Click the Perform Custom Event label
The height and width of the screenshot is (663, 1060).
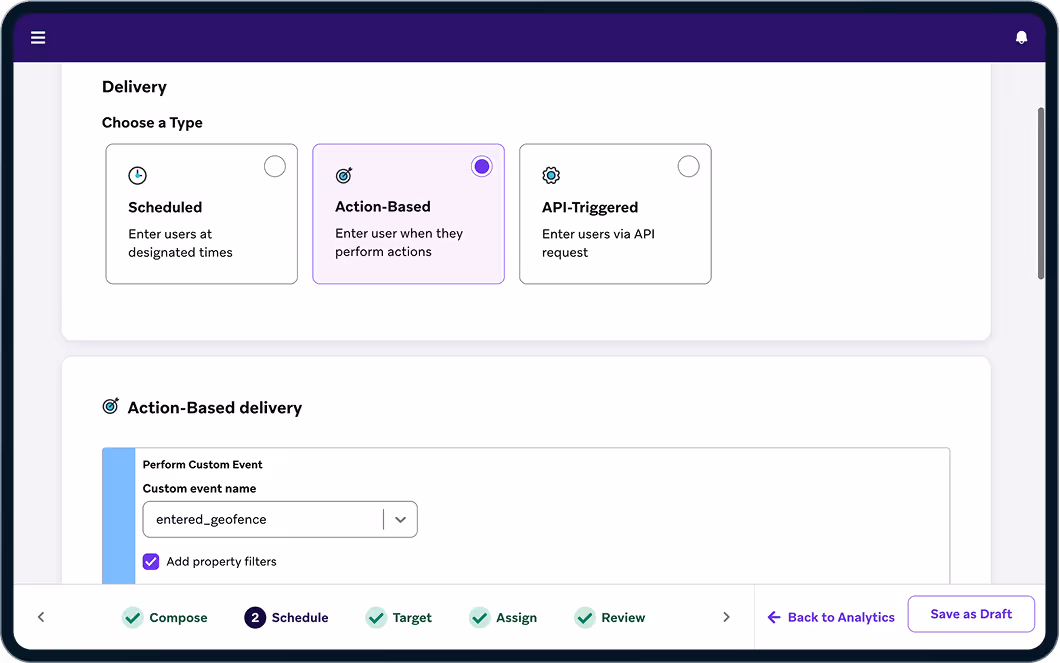[x=202, y=464]
